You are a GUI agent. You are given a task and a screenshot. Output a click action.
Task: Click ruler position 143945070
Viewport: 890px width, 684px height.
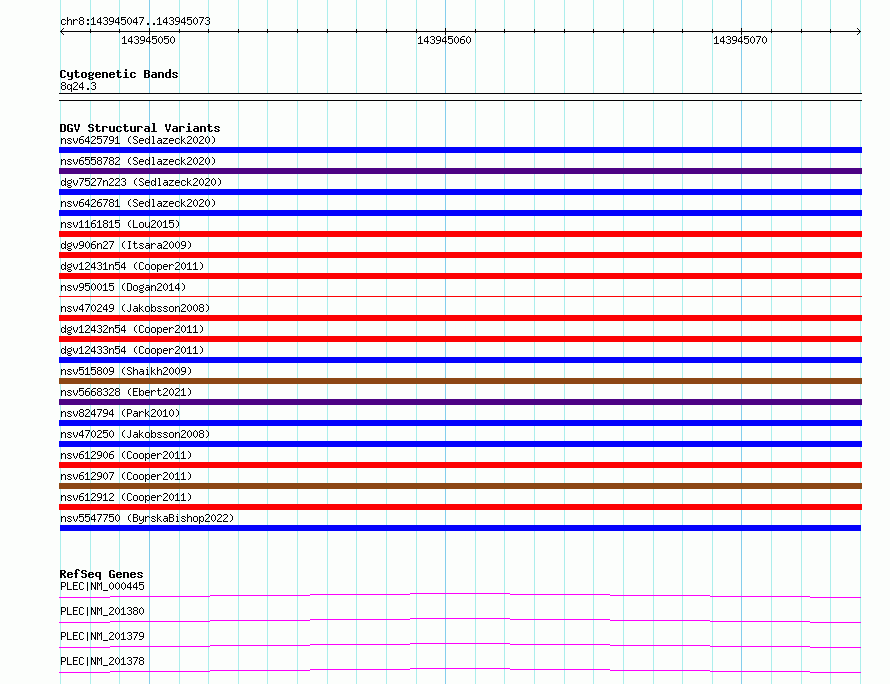(740, 40)
